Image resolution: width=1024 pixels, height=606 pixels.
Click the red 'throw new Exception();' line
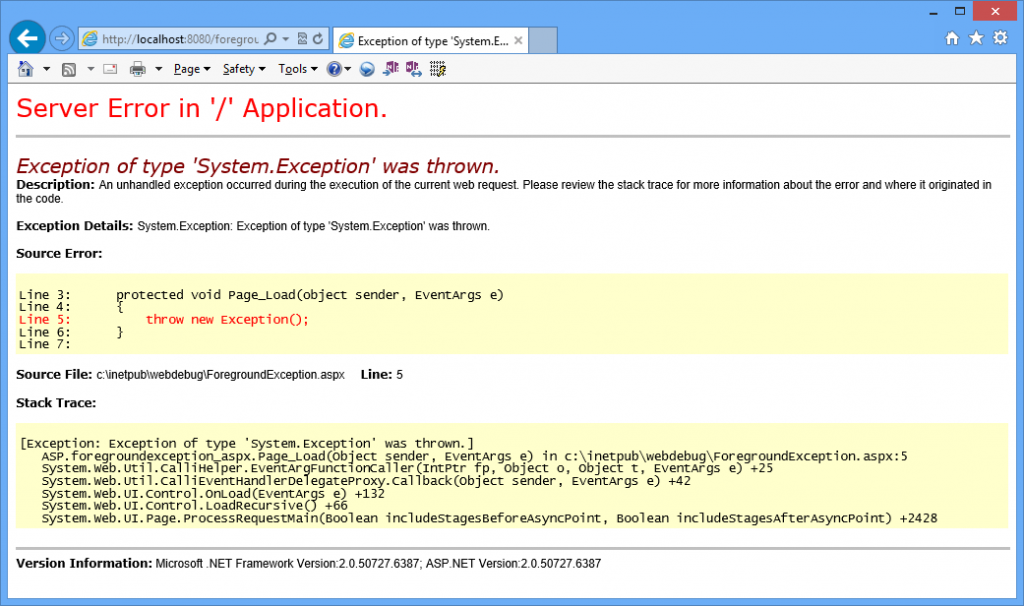[227, 319]
